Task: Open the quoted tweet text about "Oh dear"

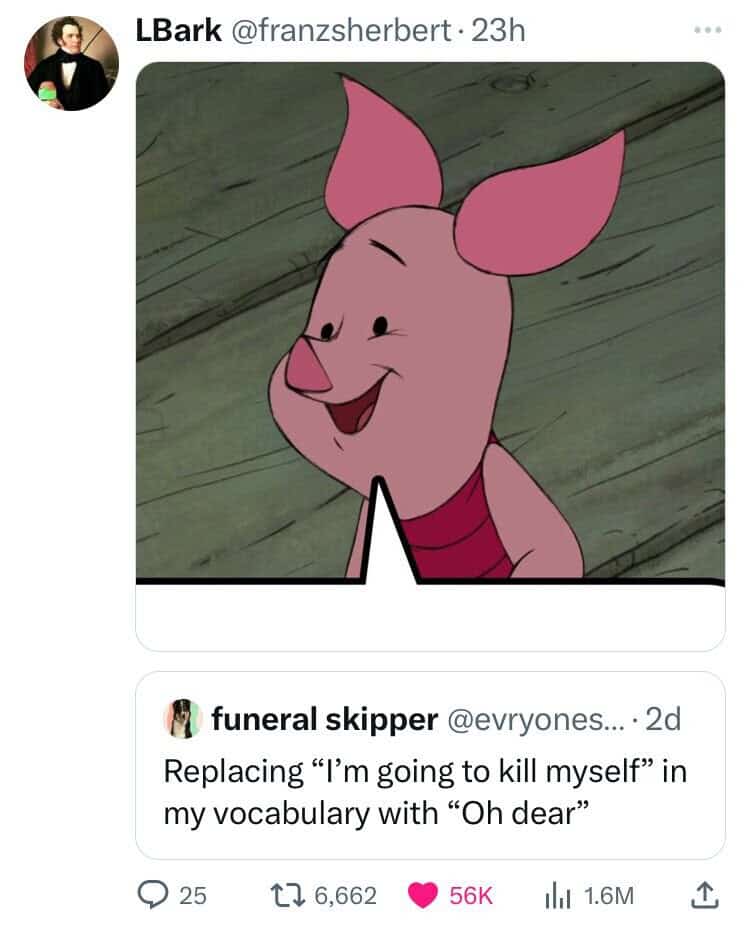Action: (x=425, y=792)
